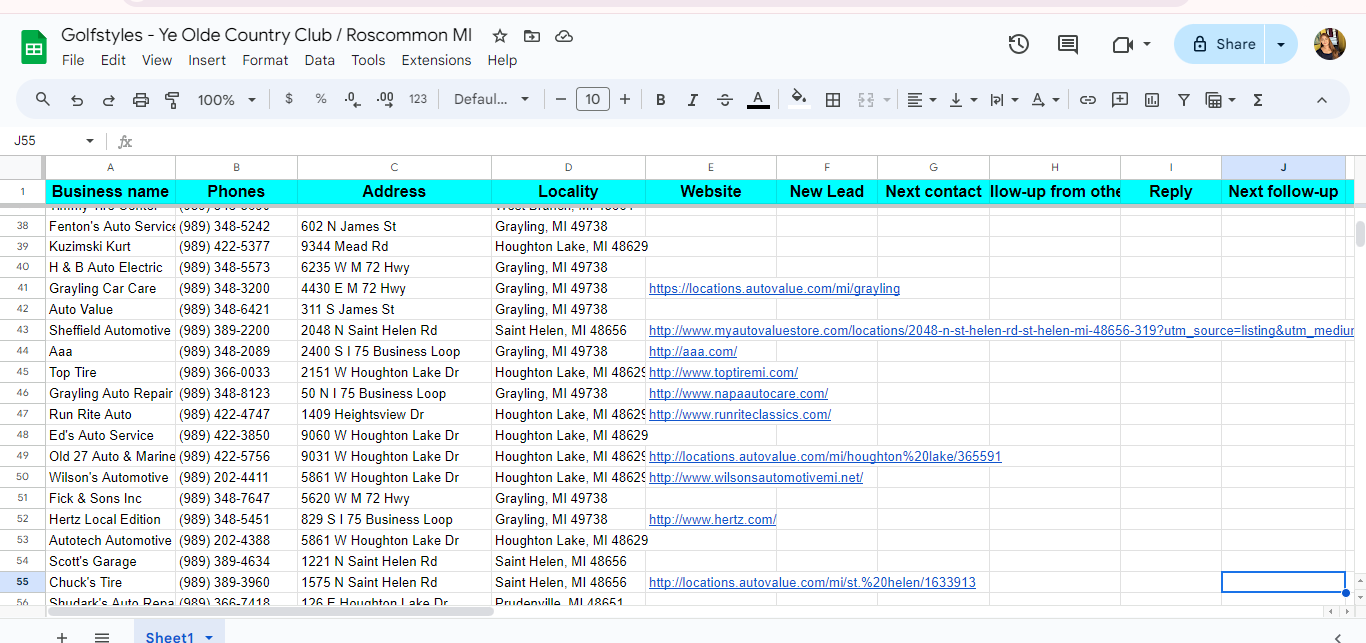Open Share options dropdown arrow
Image resolution: width=1366 pixels, height=643 pixels.
coord(1281,44)
